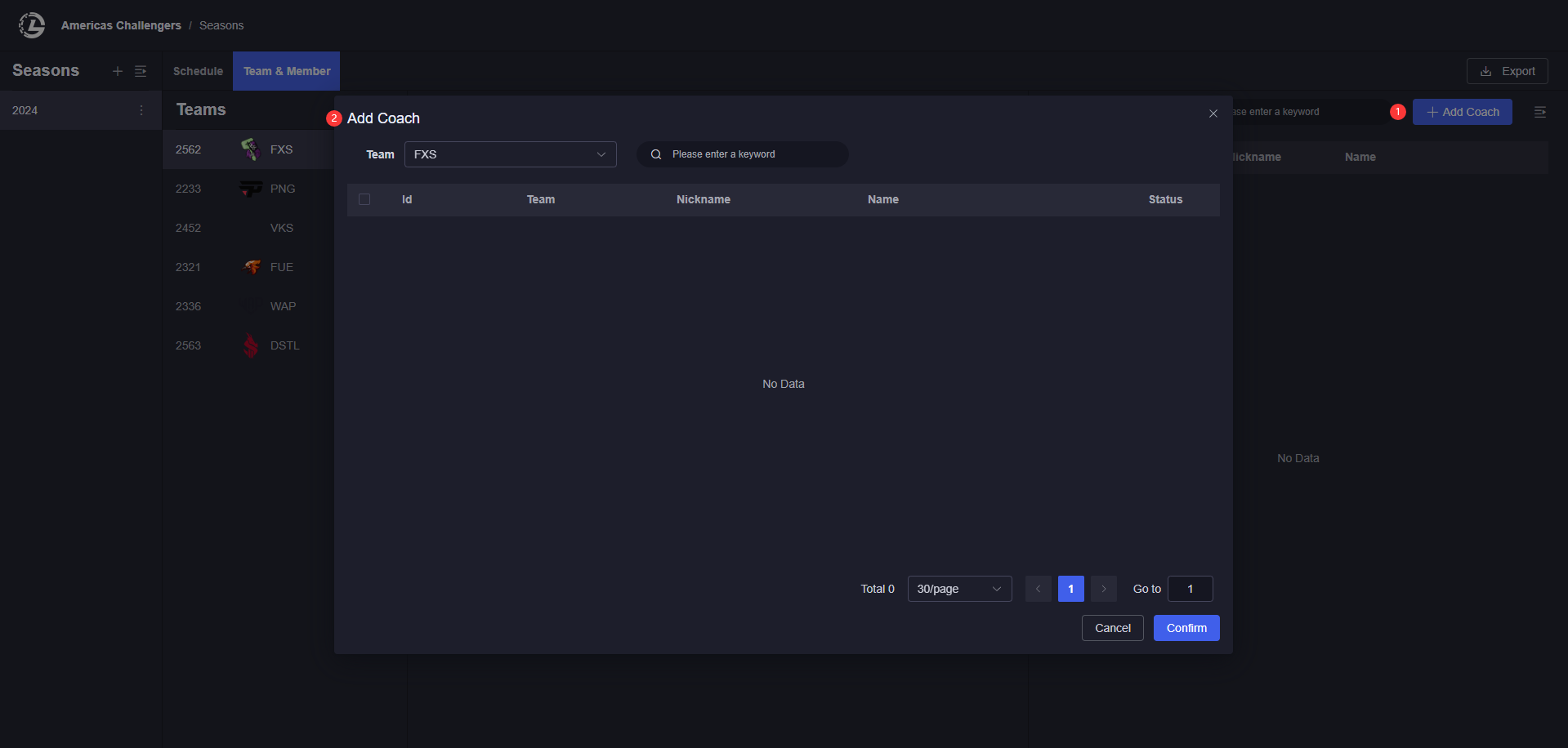1568x748 pixels.
Task: Toggle the select-all checkbox in table header
Action: pos(364,199)
